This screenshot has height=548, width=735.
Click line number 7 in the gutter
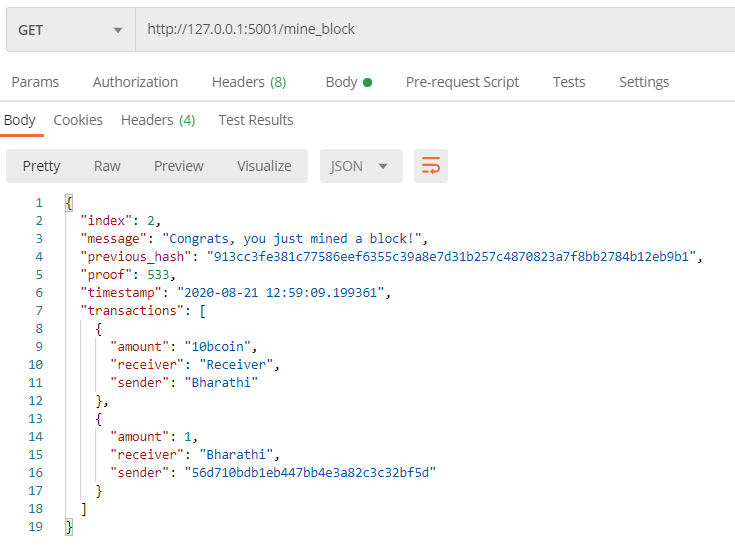38,311
